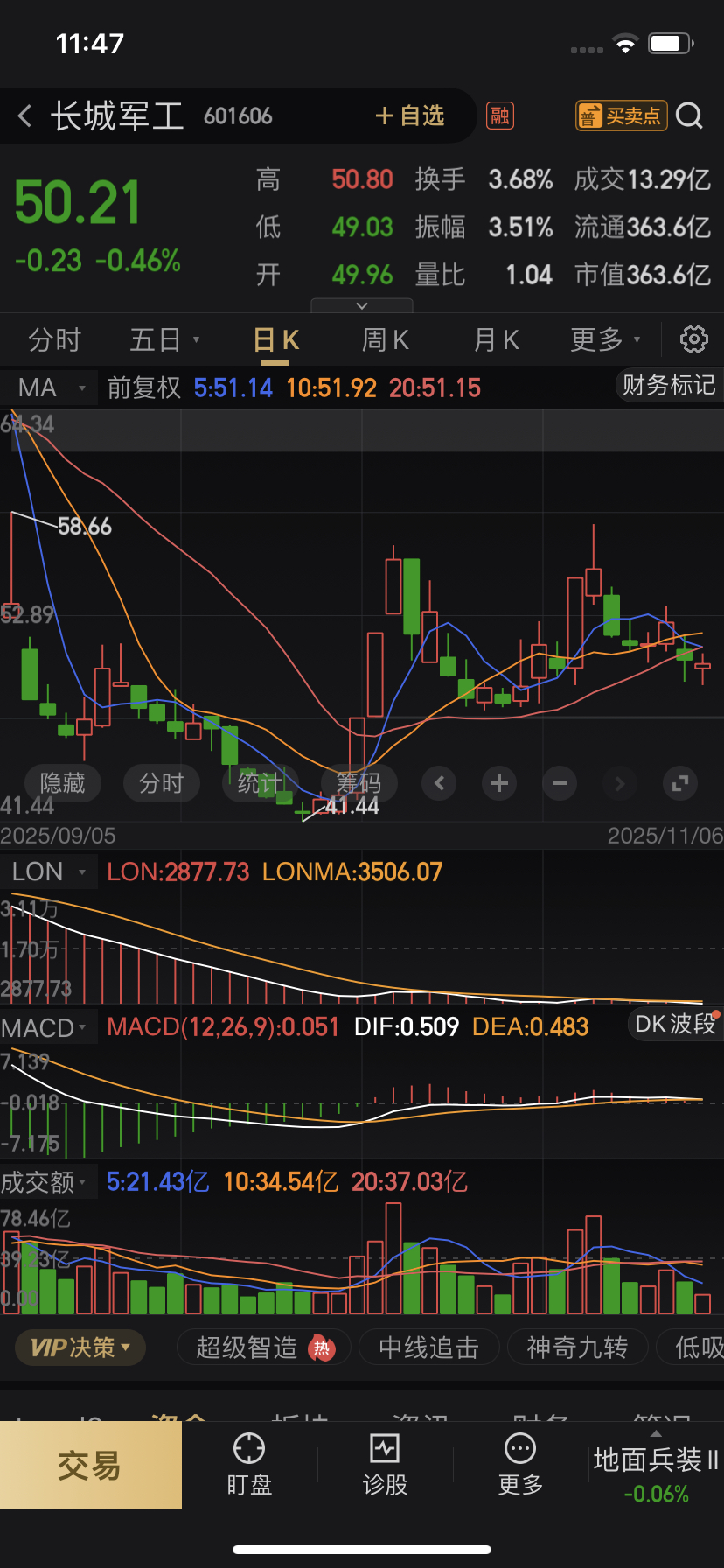The image size is (724, 1568).
Task: Switch to 月K tab
Action: pyautogui.click(x=496, y=339)
